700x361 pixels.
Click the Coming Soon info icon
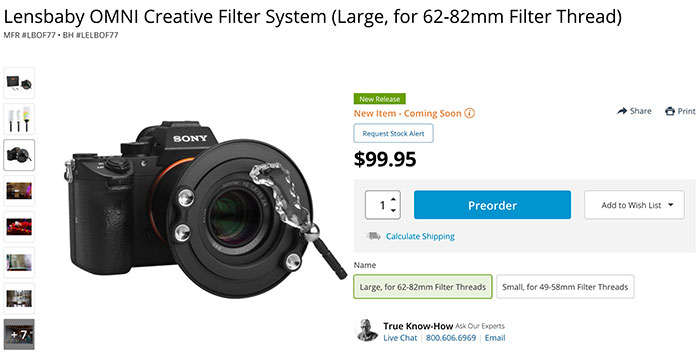point(469,113)
